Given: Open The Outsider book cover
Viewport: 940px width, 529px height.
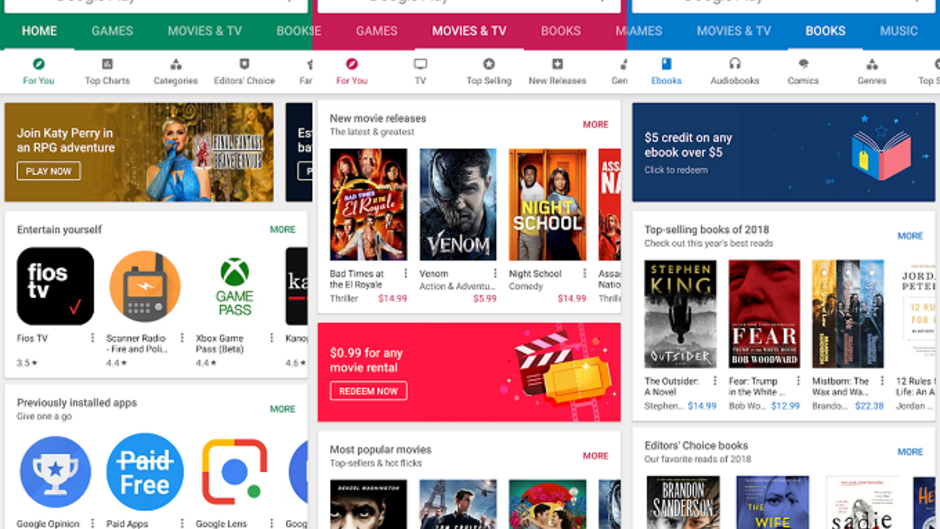Looking at the screenshot, I should click(x=680, y=314).
